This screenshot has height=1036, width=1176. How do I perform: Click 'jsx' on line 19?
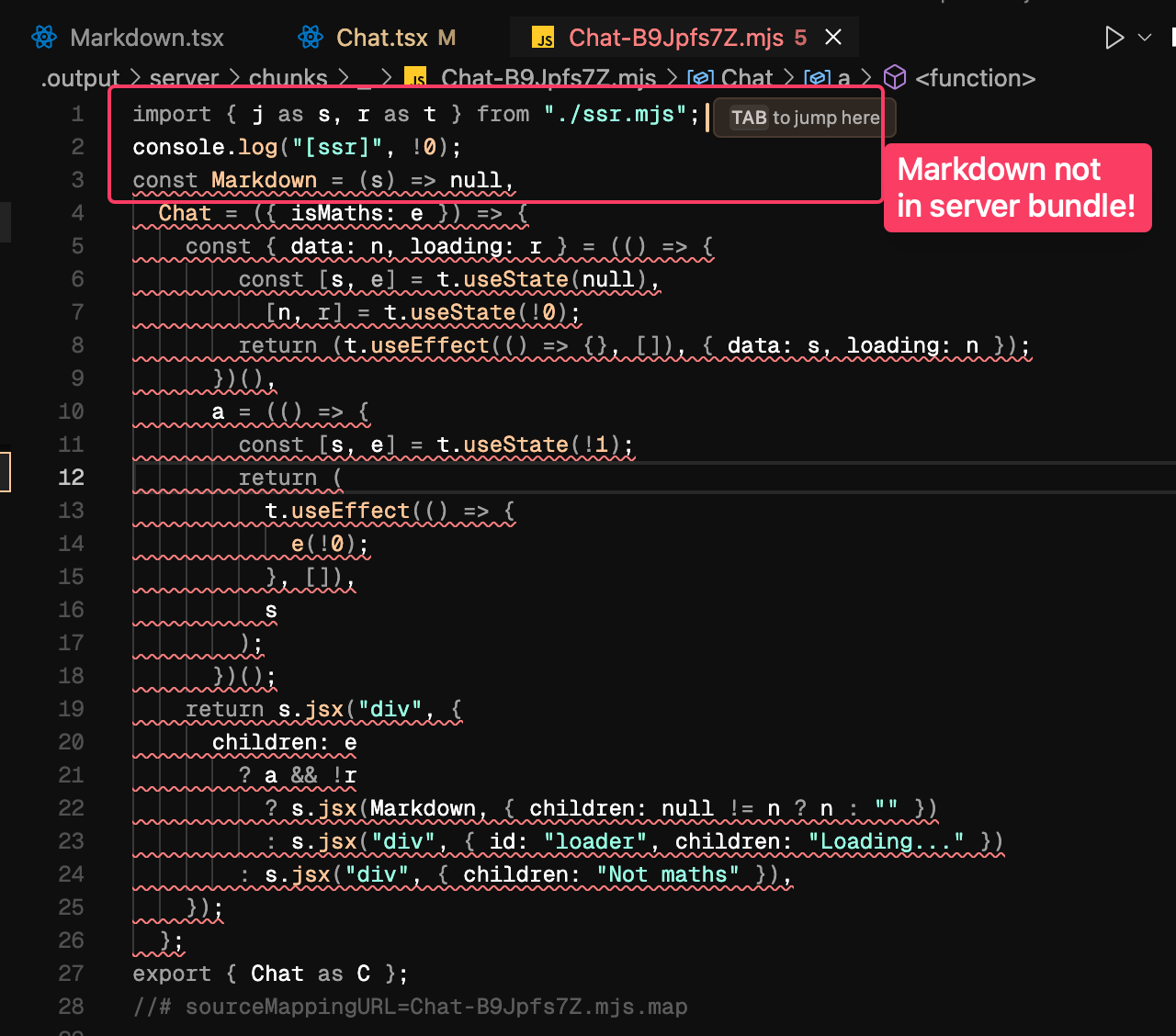324,709
